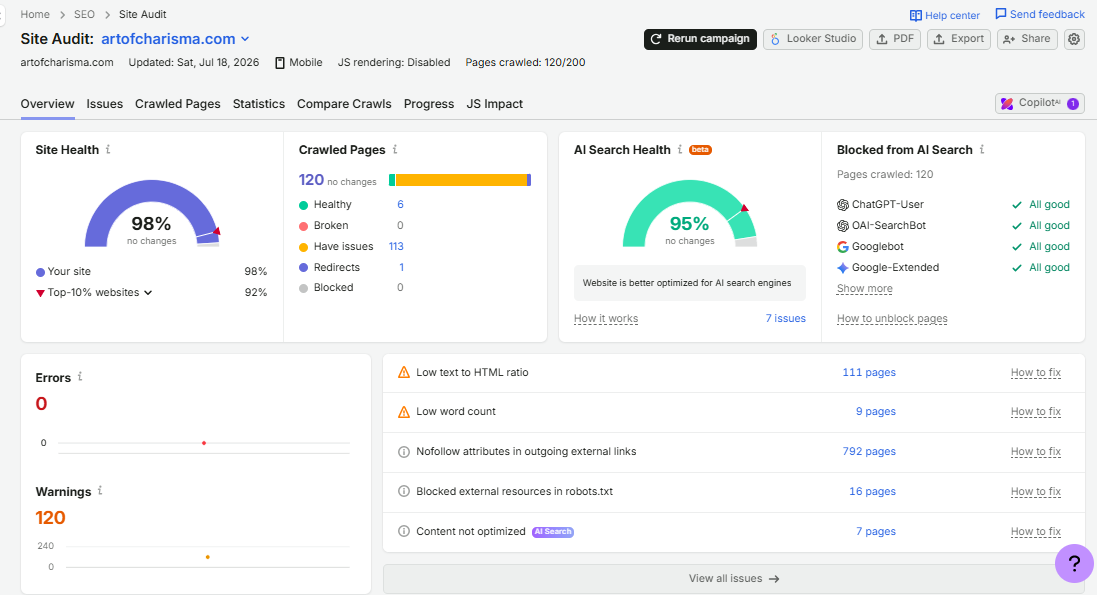Click info icon beside Nofollow attributes row
The image size is (1097, 595).
click(404, 452)
